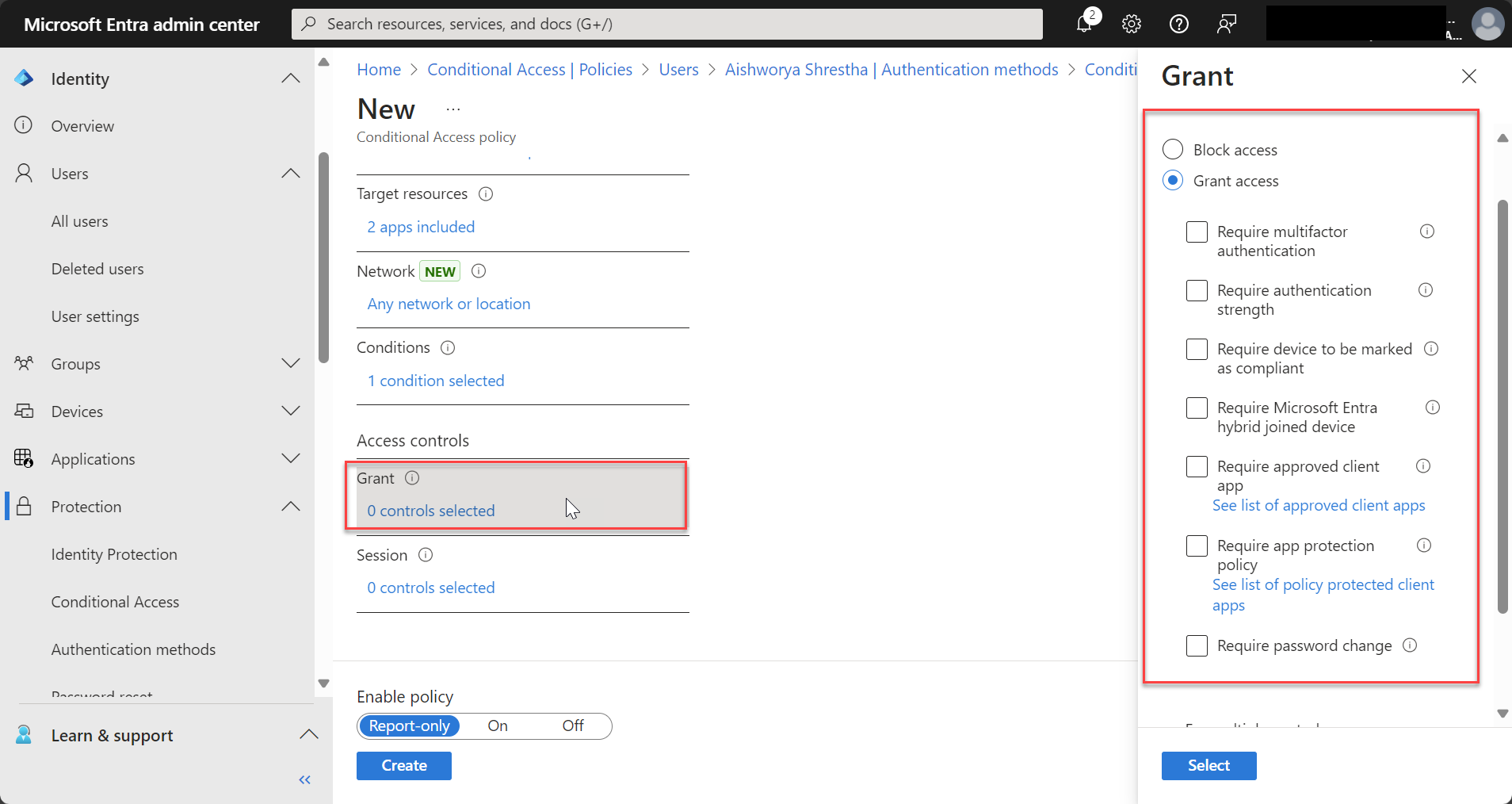
Task: Click info icon for Require multifactor authentication
Action: pos(1427,232)
